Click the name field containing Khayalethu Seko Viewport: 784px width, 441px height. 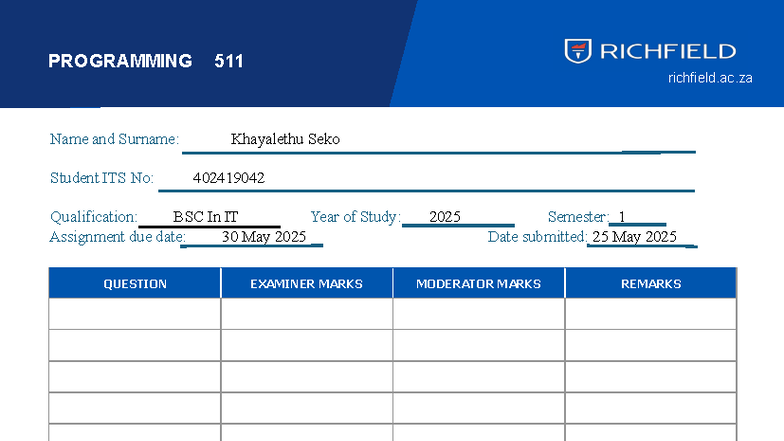pyautogui.click(x=285, y=139)
